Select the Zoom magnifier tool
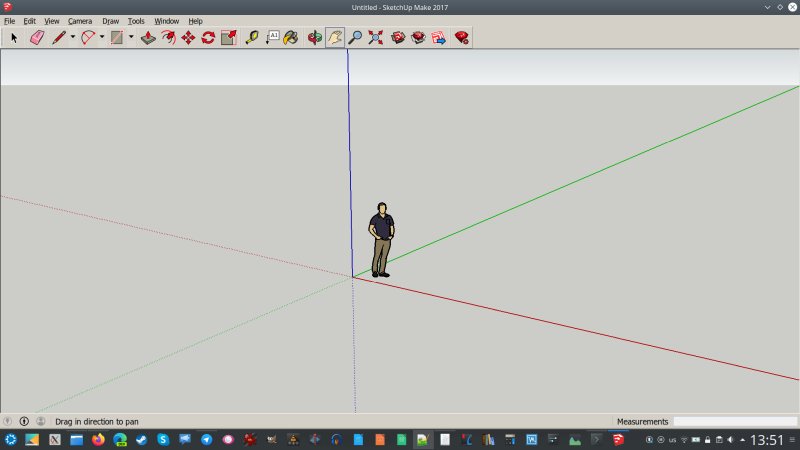 click(x=355, y=38)
